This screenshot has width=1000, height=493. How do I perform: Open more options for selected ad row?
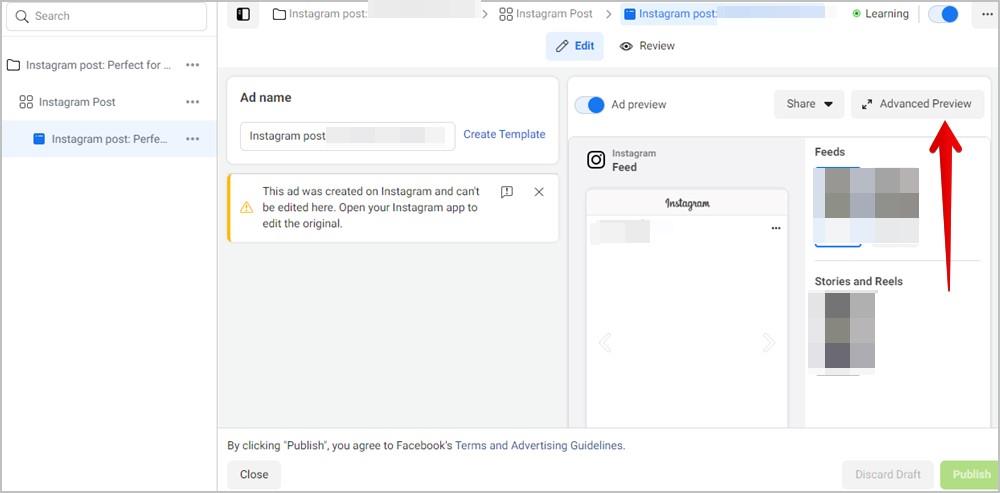[x=193, y=139]
